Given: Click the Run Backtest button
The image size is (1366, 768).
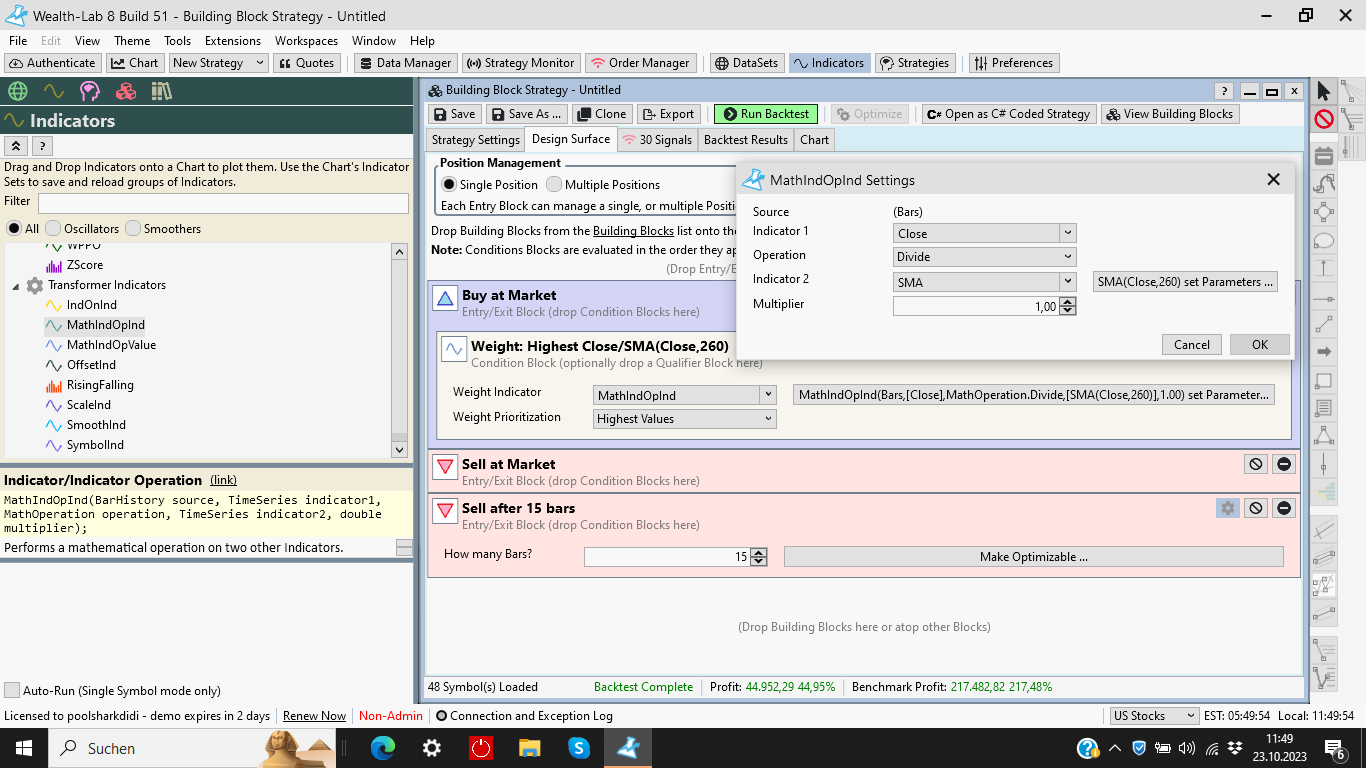Looking at the screenshot, I should pos(766,114).
